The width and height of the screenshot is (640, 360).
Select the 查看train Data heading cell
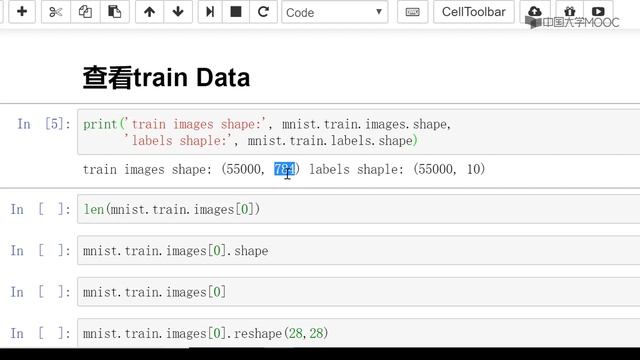tap(166, 78)
